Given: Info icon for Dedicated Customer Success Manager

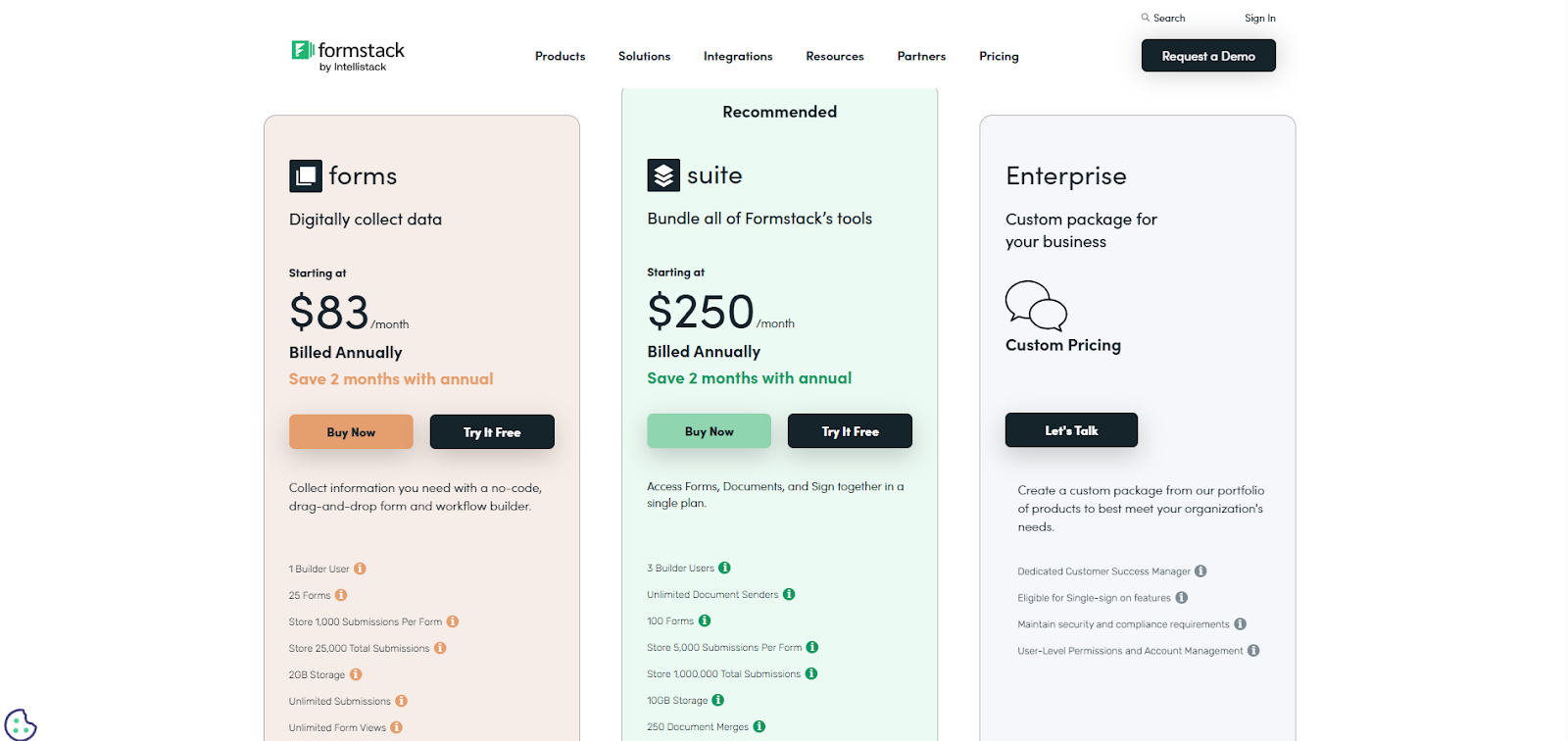Looking at the screenshot, I should pos(1200,571).
